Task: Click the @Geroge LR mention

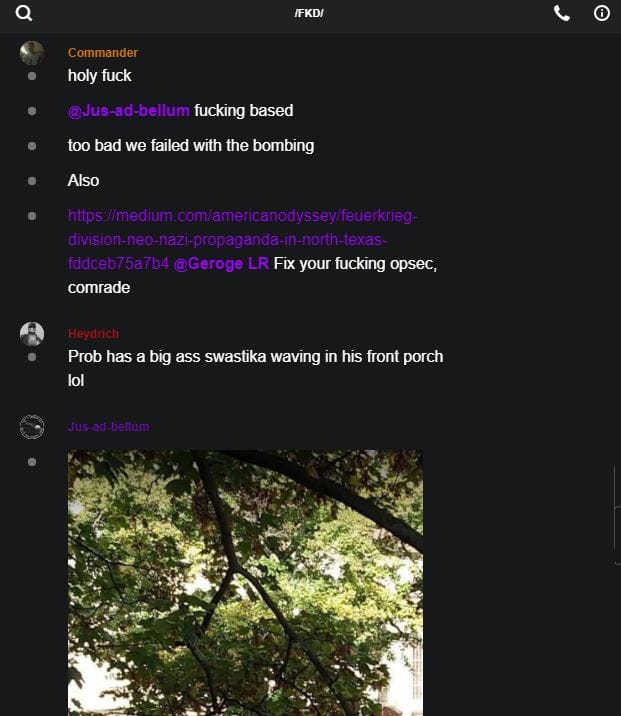Action: (221, 264)
